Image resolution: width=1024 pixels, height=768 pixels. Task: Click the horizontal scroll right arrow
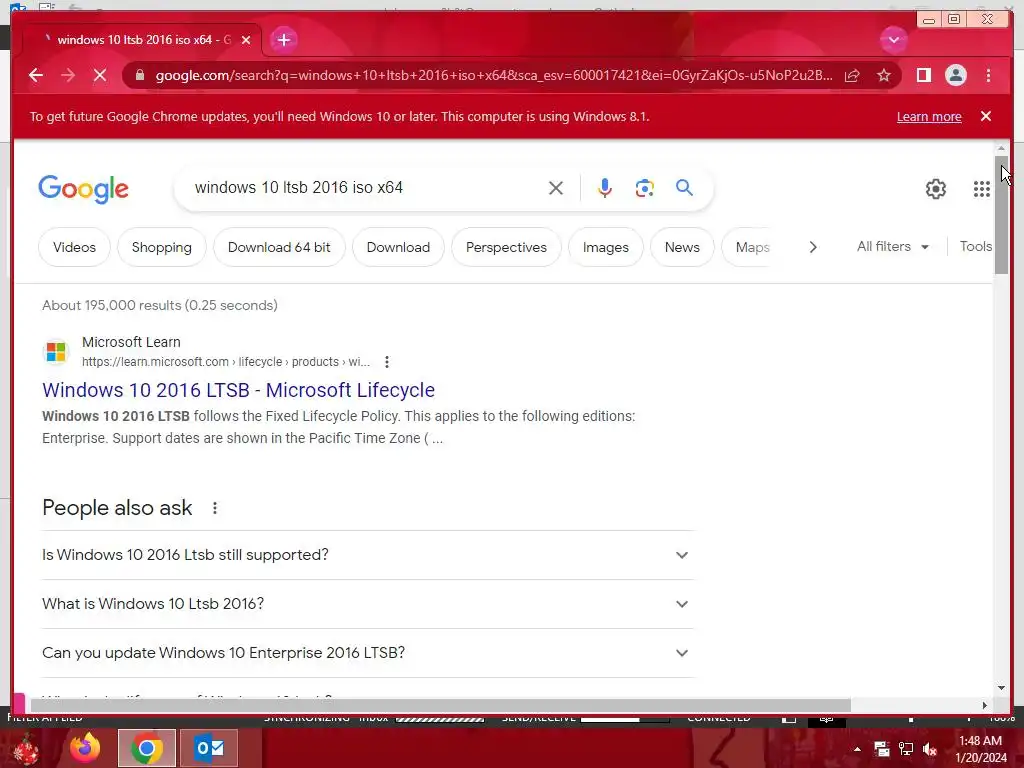985,705
